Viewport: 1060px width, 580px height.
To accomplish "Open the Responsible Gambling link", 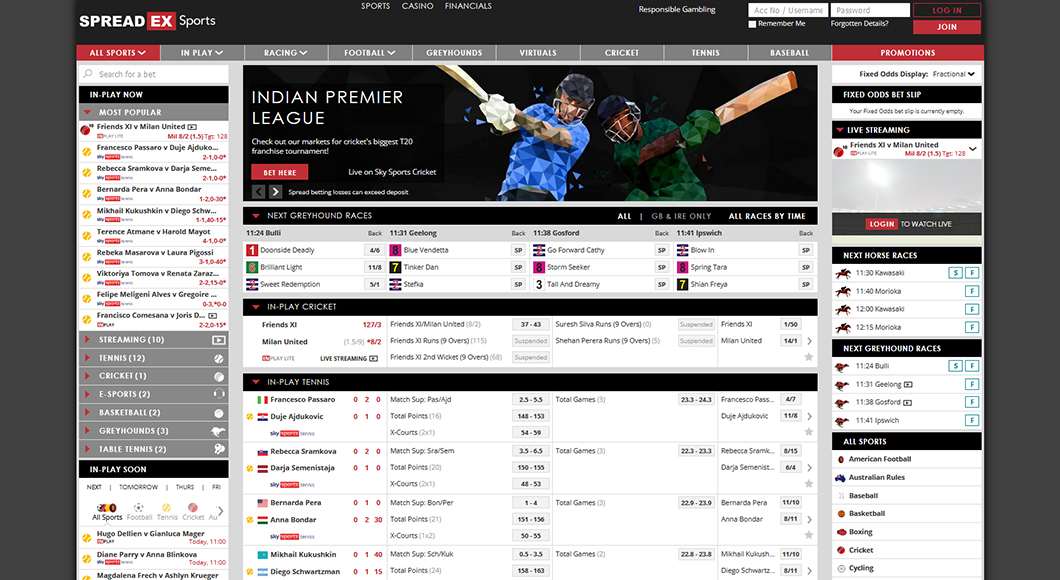I will (x=677, y=9).
